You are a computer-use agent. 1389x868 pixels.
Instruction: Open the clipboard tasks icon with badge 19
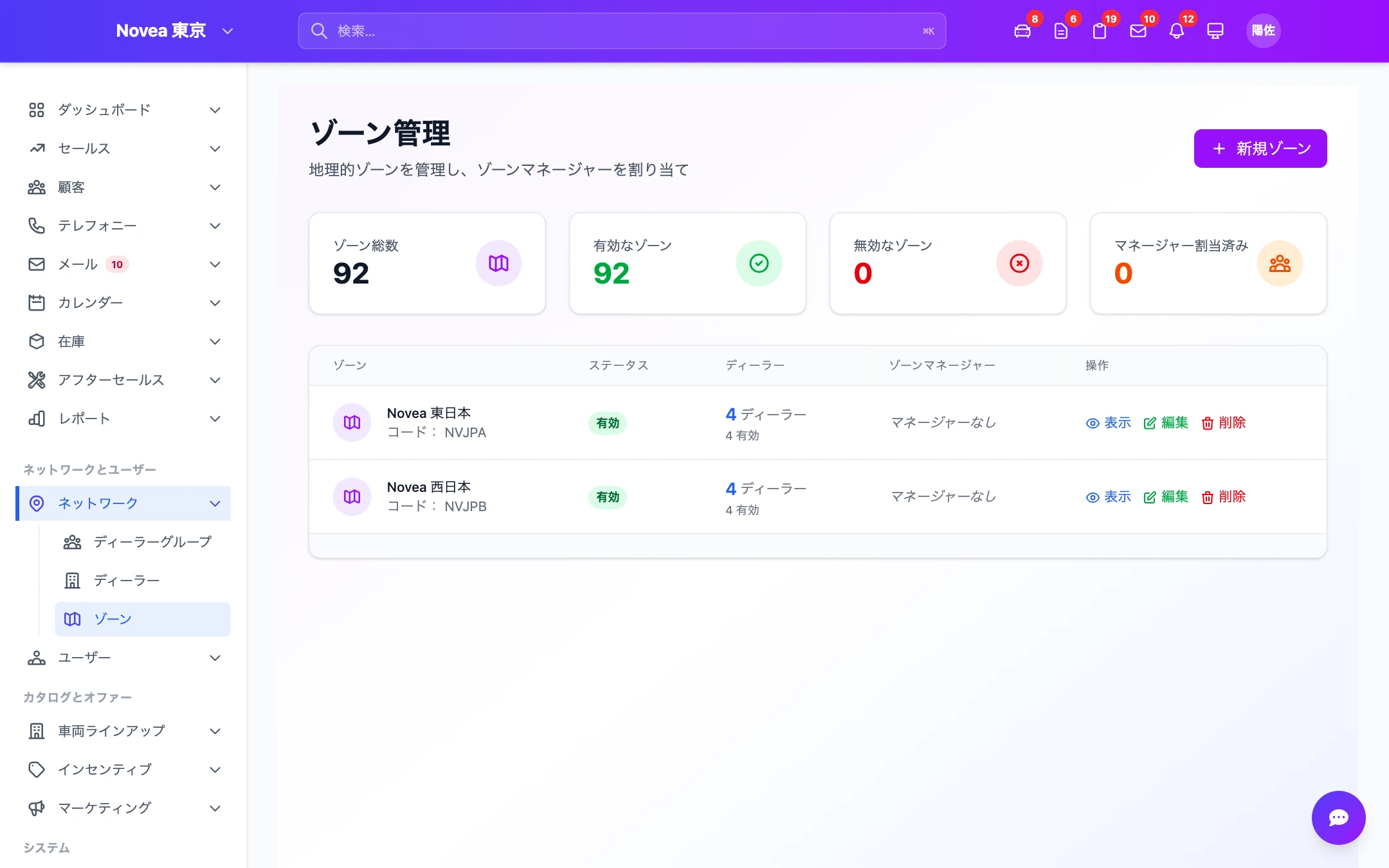[x=1099, y=31]
